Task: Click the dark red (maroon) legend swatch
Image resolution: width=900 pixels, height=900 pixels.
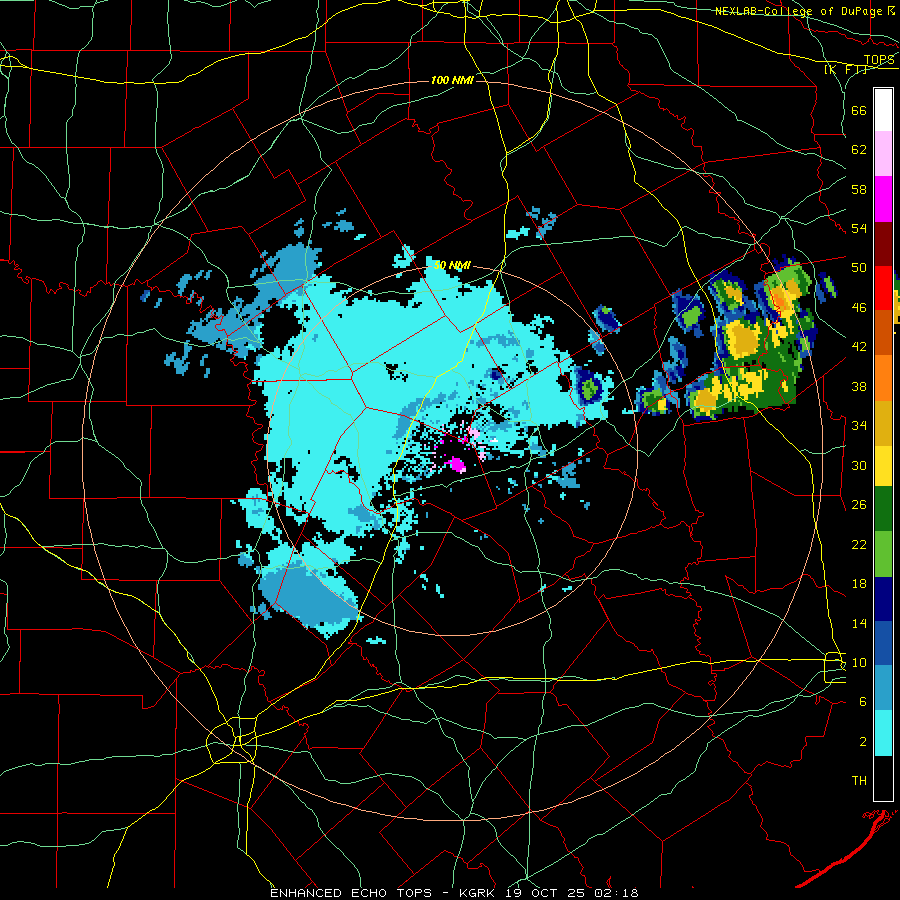Action: click(x=883, y=243)
